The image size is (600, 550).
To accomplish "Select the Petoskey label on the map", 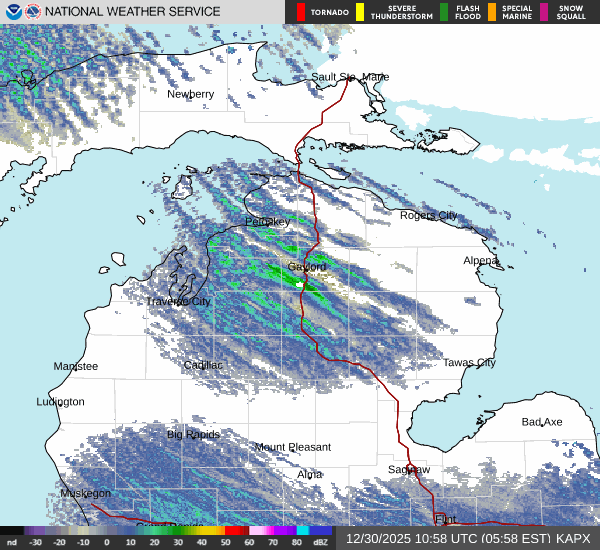I will [x=267, y=221].
